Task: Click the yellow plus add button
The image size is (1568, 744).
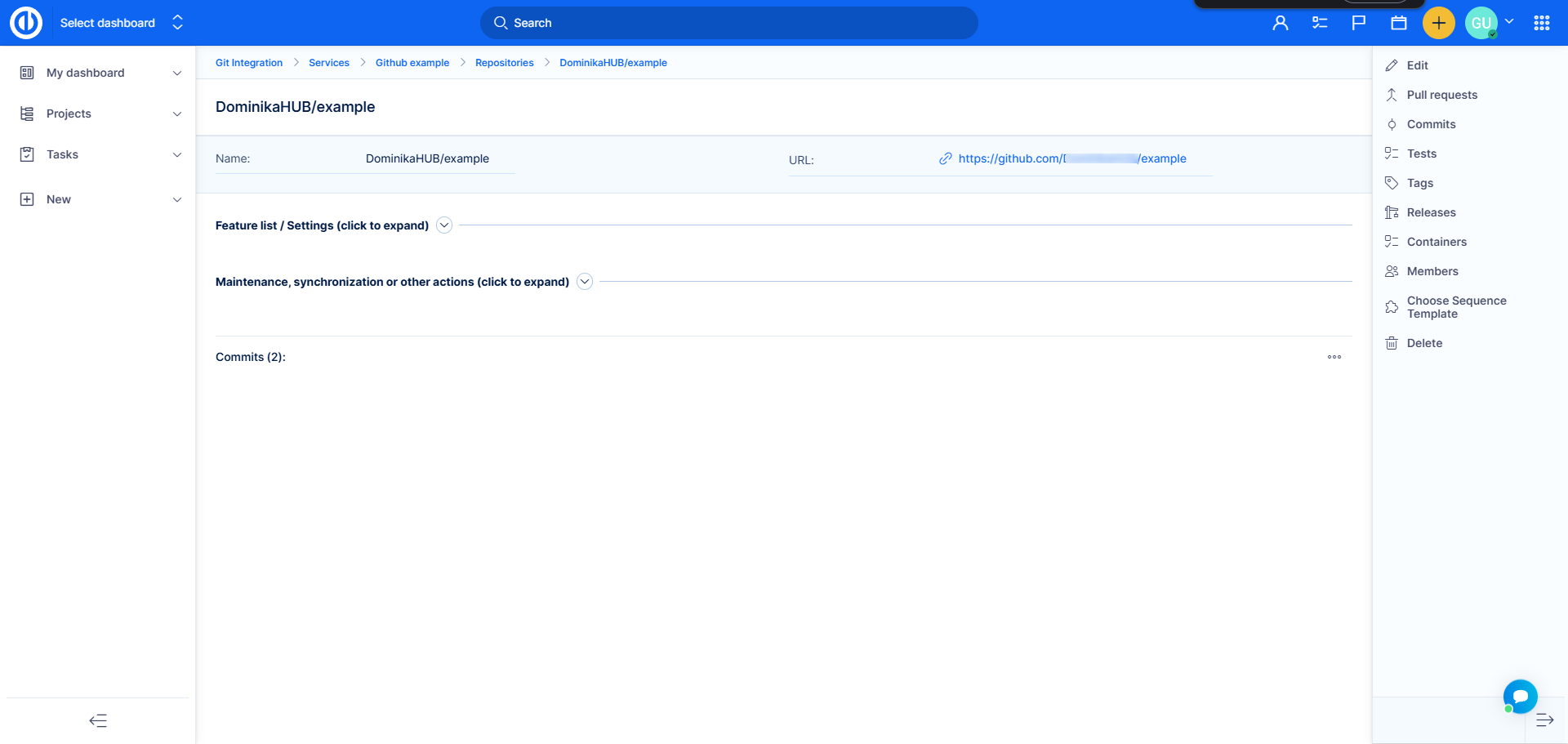Action: click(x=1438, y=23)
